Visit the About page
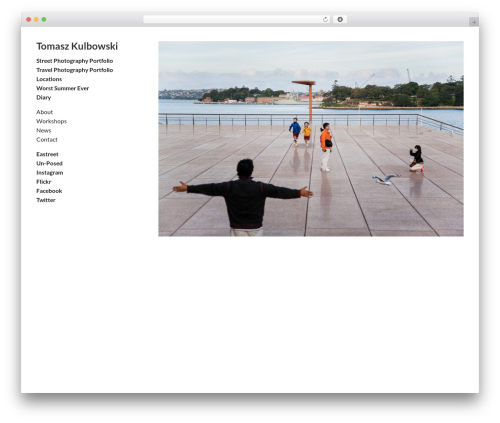 [45, 112]
